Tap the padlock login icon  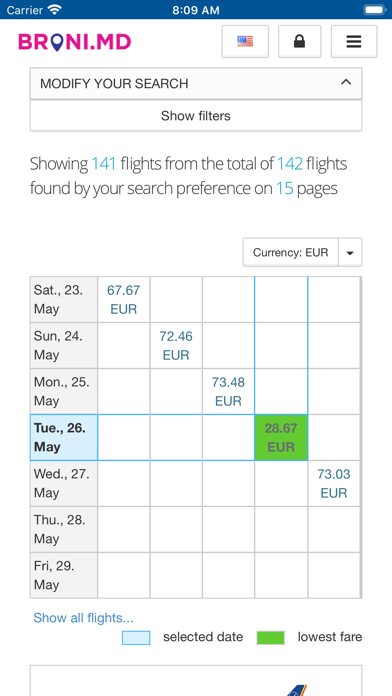click(x=300, y=42)
